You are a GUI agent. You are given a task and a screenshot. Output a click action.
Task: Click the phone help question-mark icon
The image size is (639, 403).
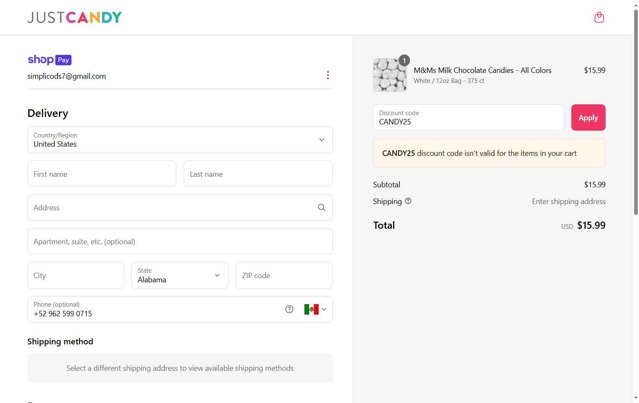289,309
